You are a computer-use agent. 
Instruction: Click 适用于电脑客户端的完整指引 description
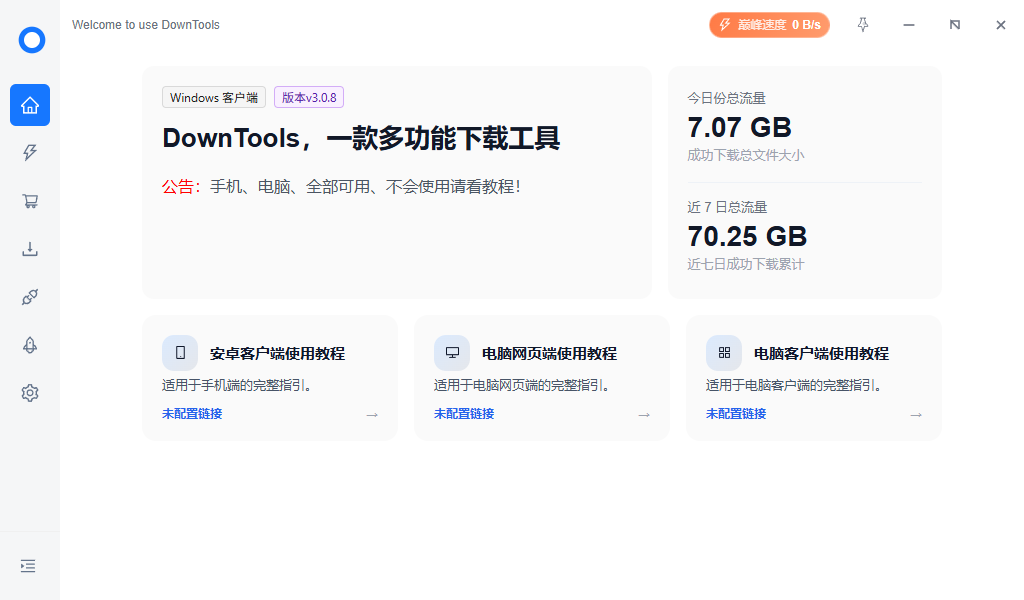tap(795, 385)
